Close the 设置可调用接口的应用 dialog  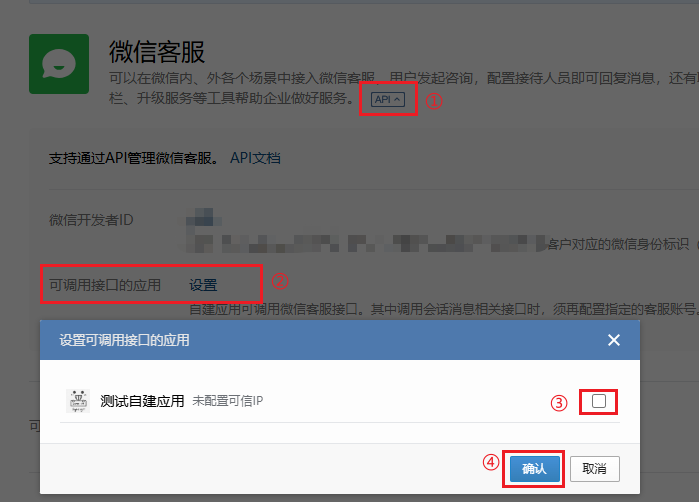coord(614,340)
